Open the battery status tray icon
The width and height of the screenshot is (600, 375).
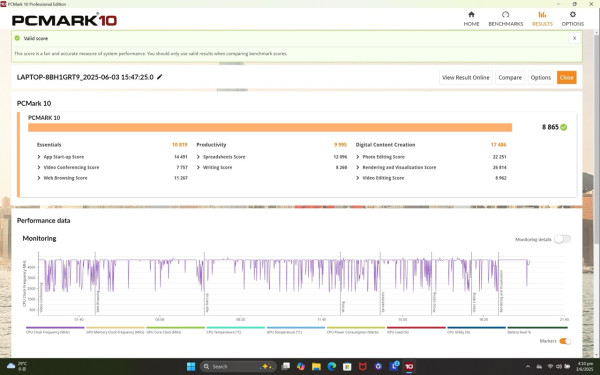pyautogui.click(x=566, y=367)
